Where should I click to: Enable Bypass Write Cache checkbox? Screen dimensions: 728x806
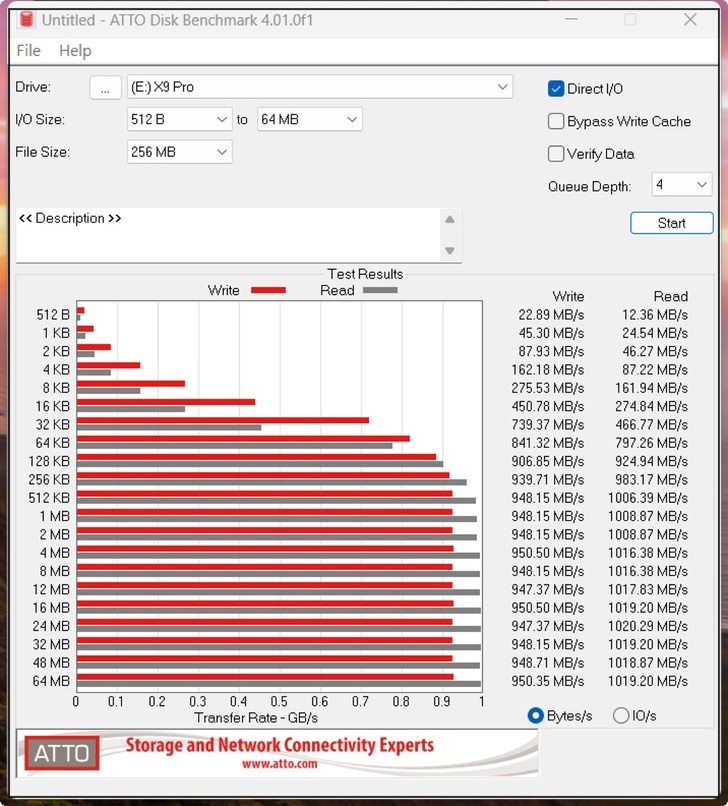pyautogui.click(x=556, y=121)
